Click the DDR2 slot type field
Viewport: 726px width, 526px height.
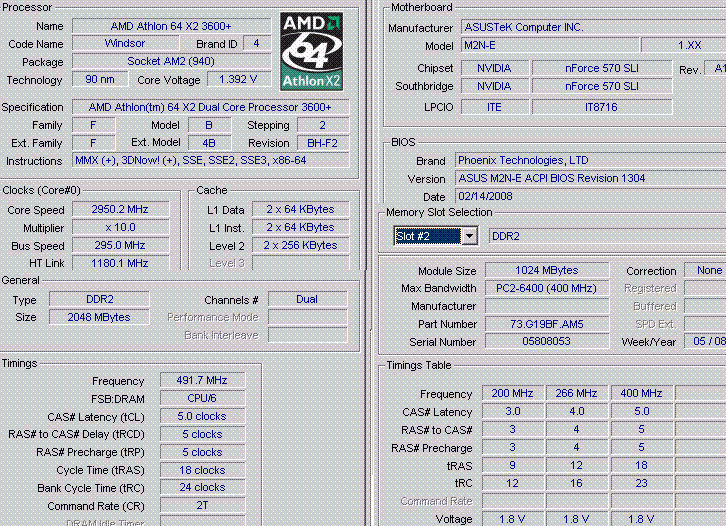607,236
